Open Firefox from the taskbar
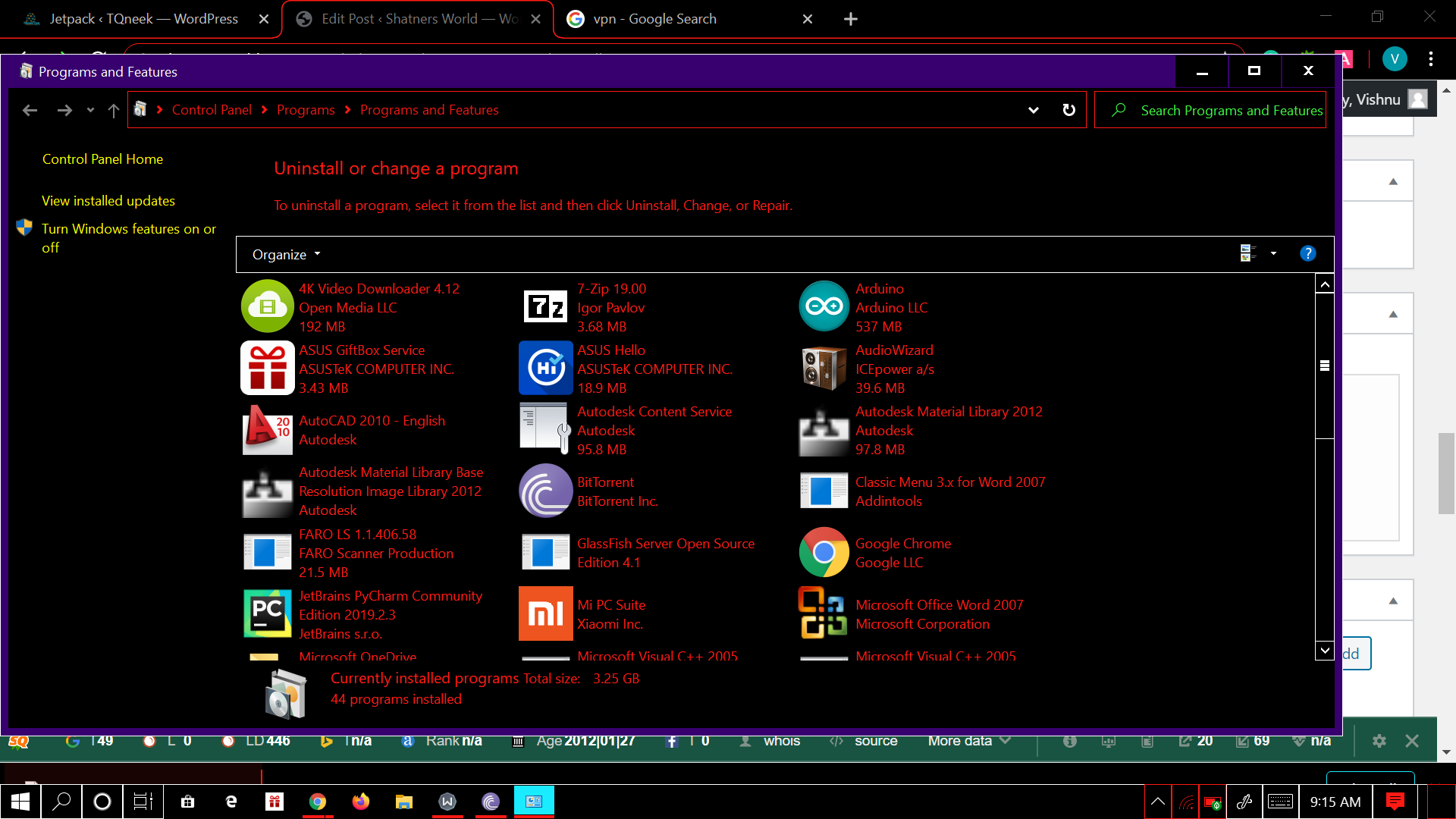This screenshot has height=819, width=1456. point(360,802)
